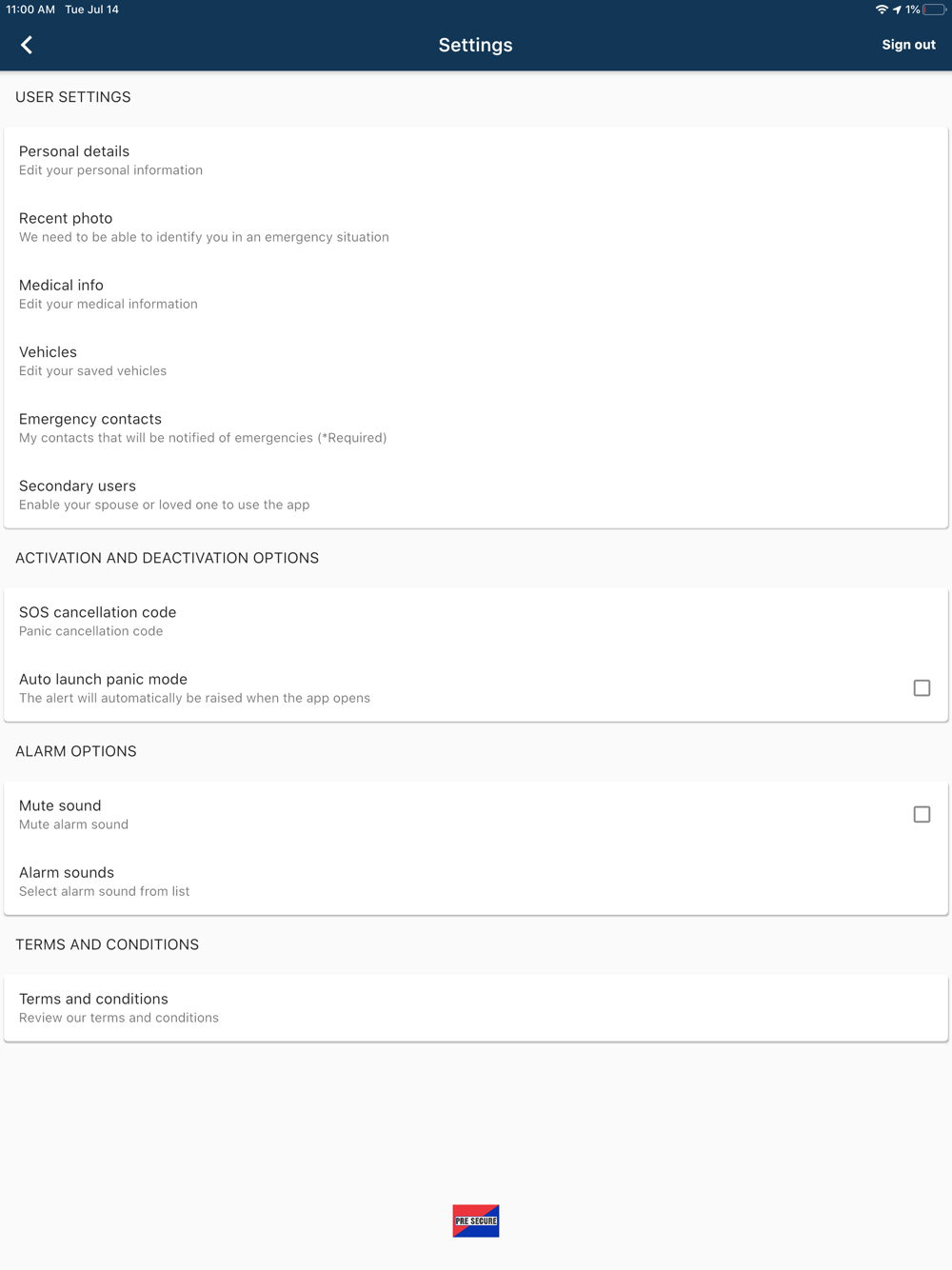The image size is (952, 1270).
Task: Open saved Vehicles settings
Action: 476,360
